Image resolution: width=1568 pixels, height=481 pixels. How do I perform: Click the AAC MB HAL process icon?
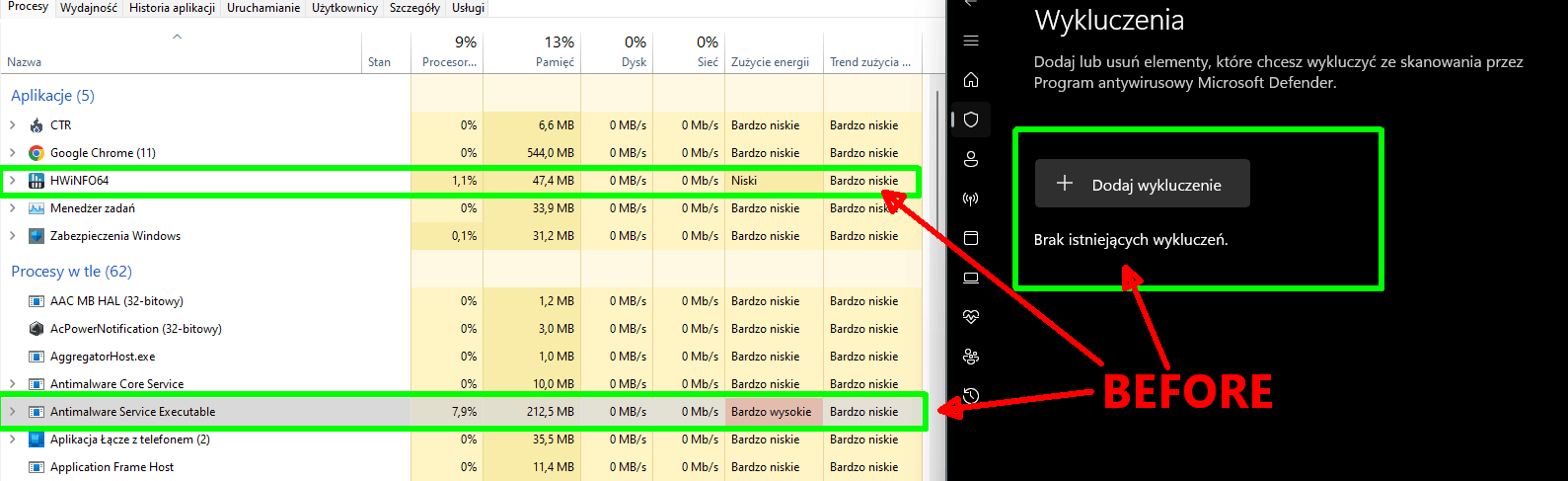click(x=37, y=301)
